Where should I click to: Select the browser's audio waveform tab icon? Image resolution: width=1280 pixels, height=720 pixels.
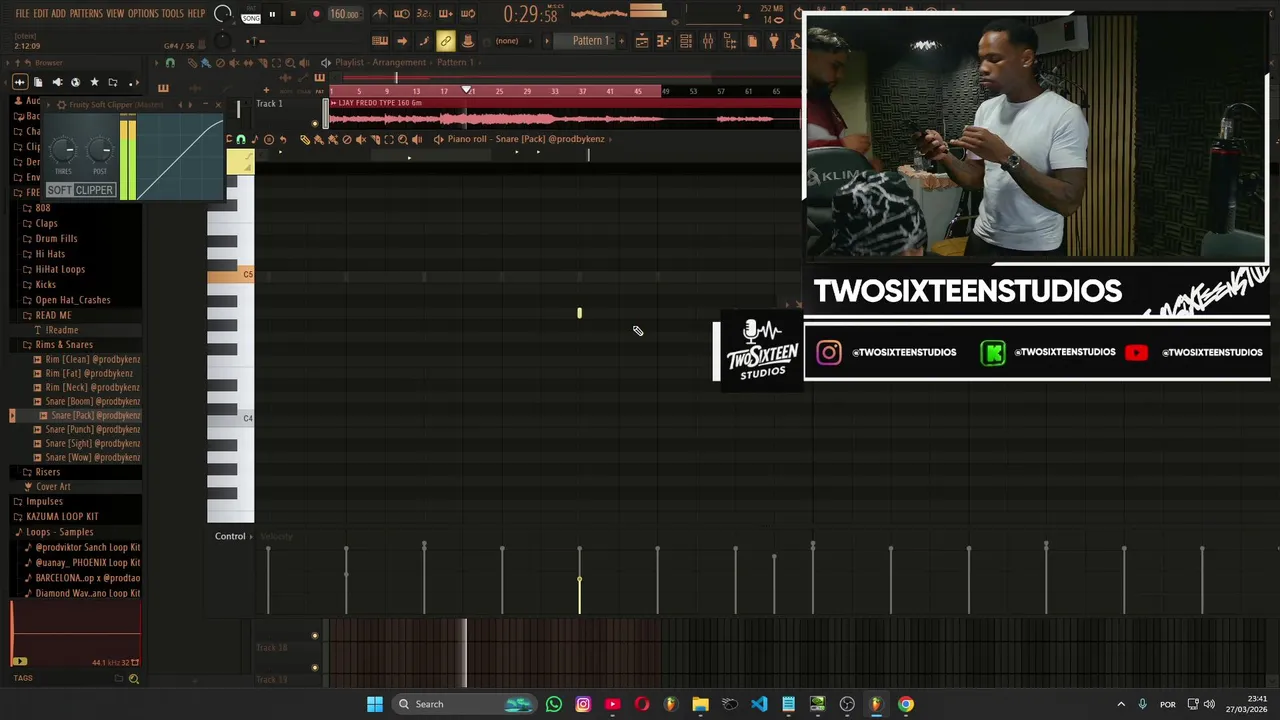pyautogui.click(x=19, y=82)
